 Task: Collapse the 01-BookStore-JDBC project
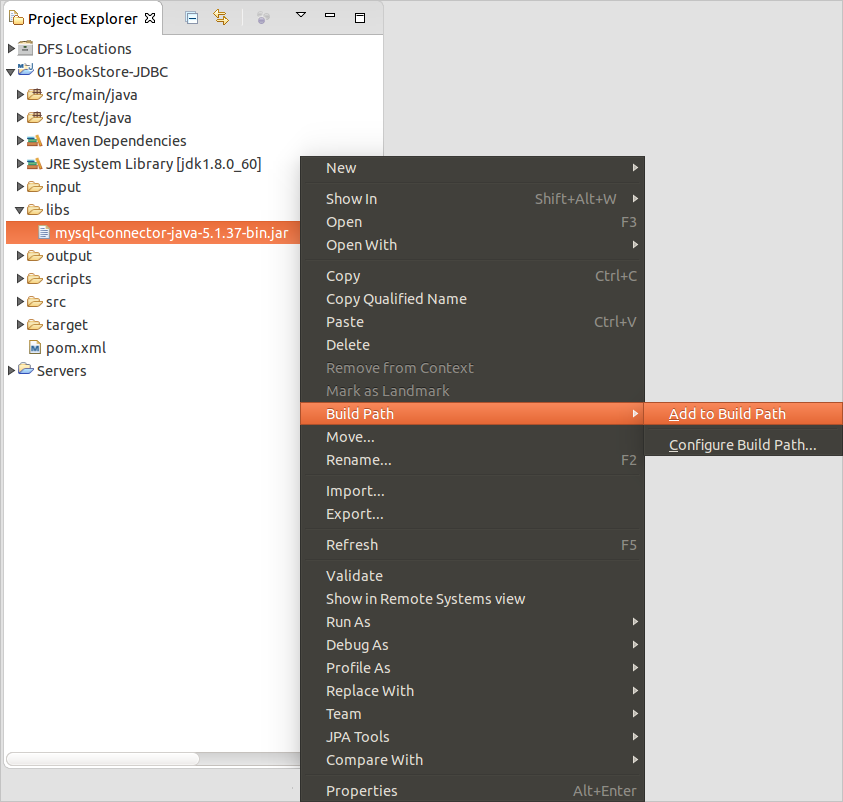[11, 72]
